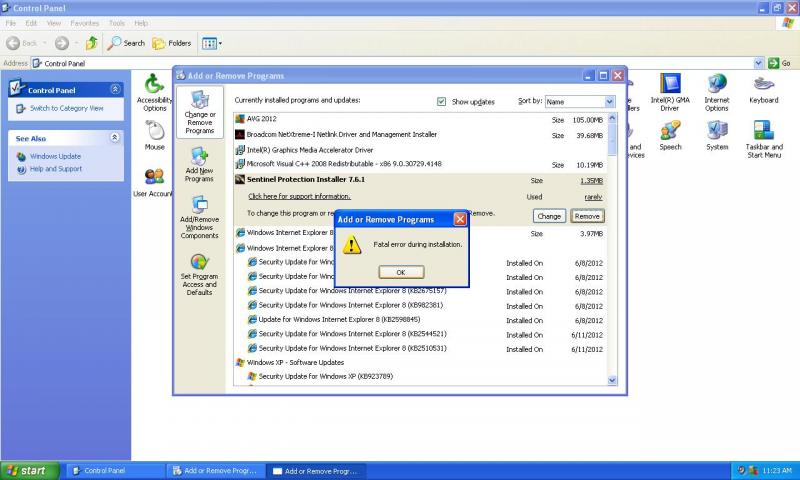
Task: Open the Mouse control panel icon
Action: 155,136
